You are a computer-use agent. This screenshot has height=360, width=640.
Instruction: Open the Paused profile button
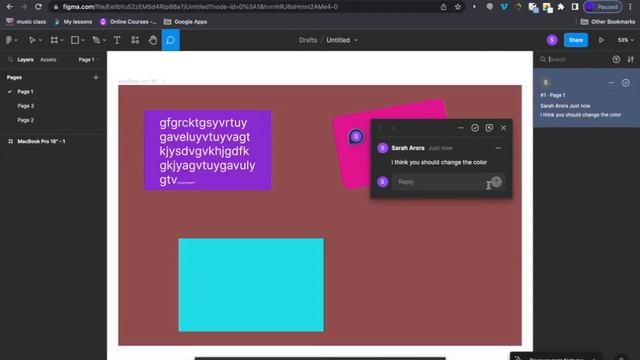pyautogui.click(x=603, y=7)
